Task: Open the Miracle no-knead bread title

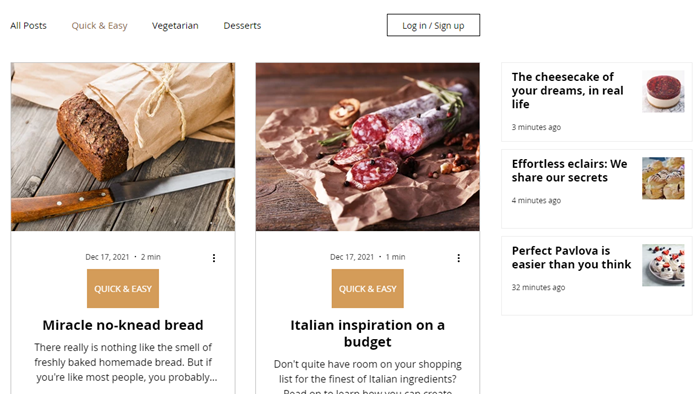Action: [x=123, y=325]
